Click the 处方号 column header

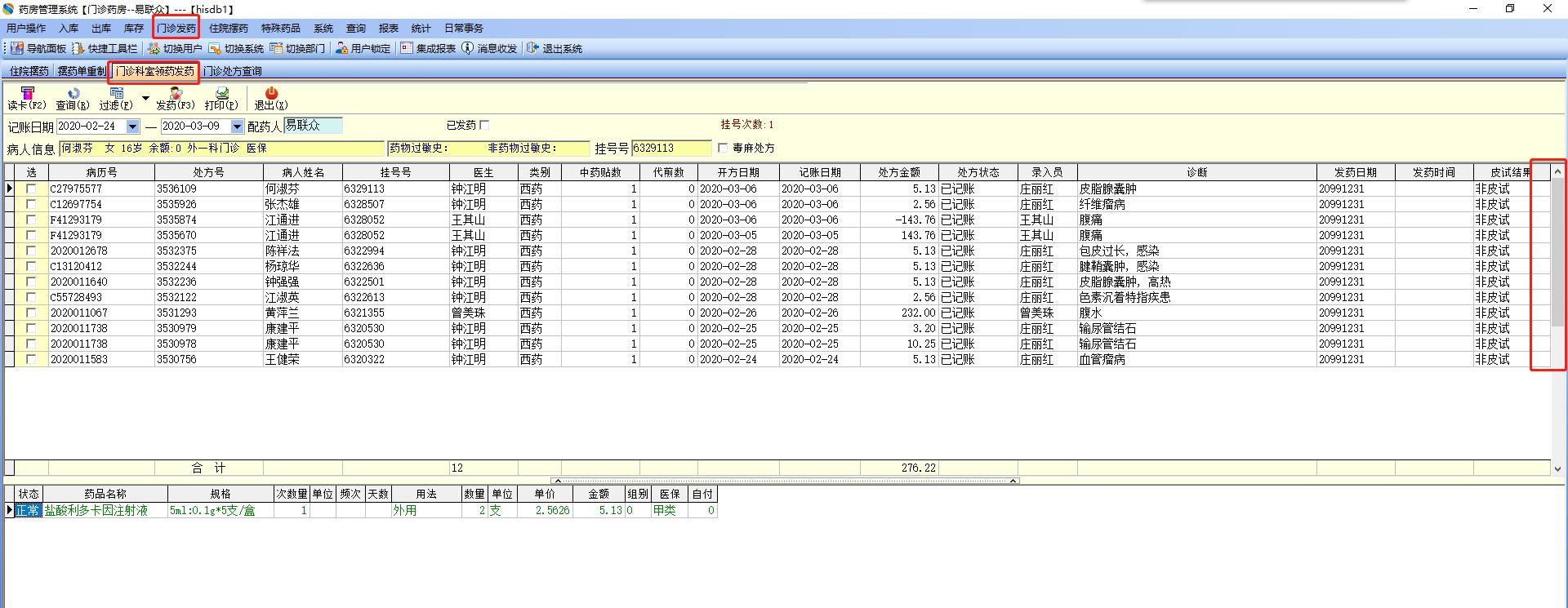click(209, 172)
